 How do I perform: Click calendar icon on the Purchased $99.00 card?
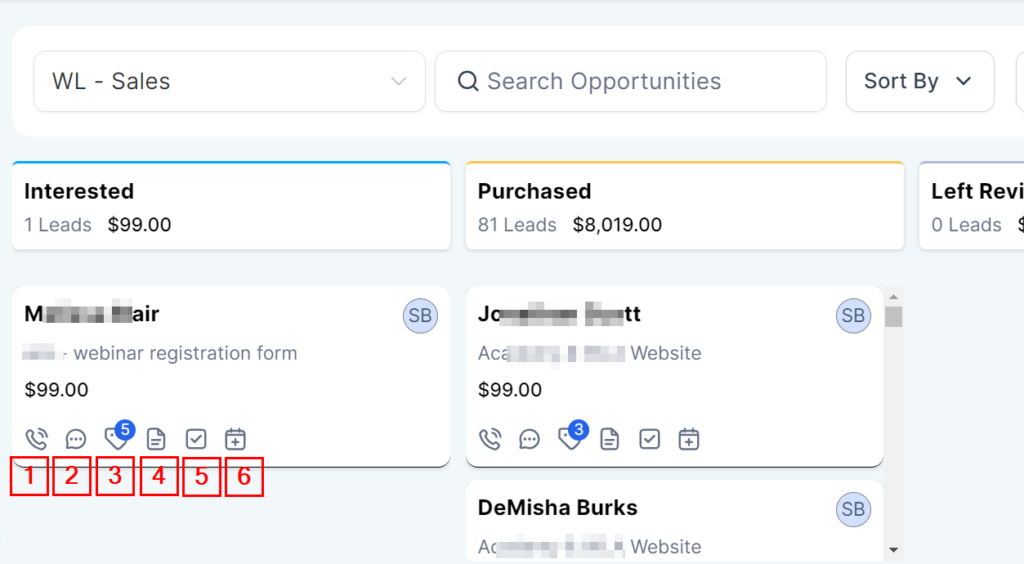(689, 439)
